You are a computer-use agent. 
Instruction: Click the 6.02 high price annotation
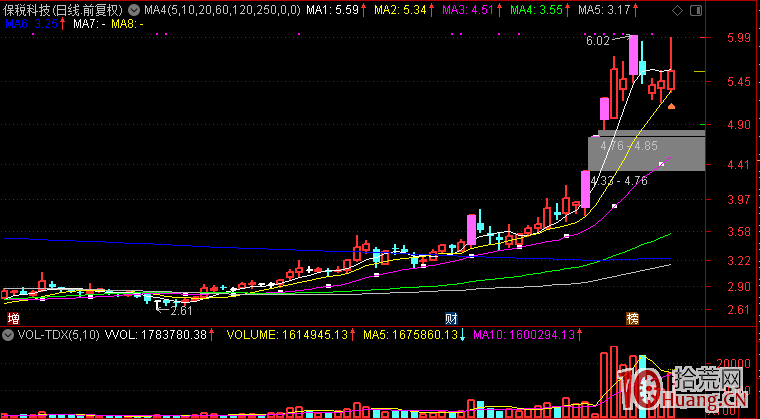(x=597, y=41)
